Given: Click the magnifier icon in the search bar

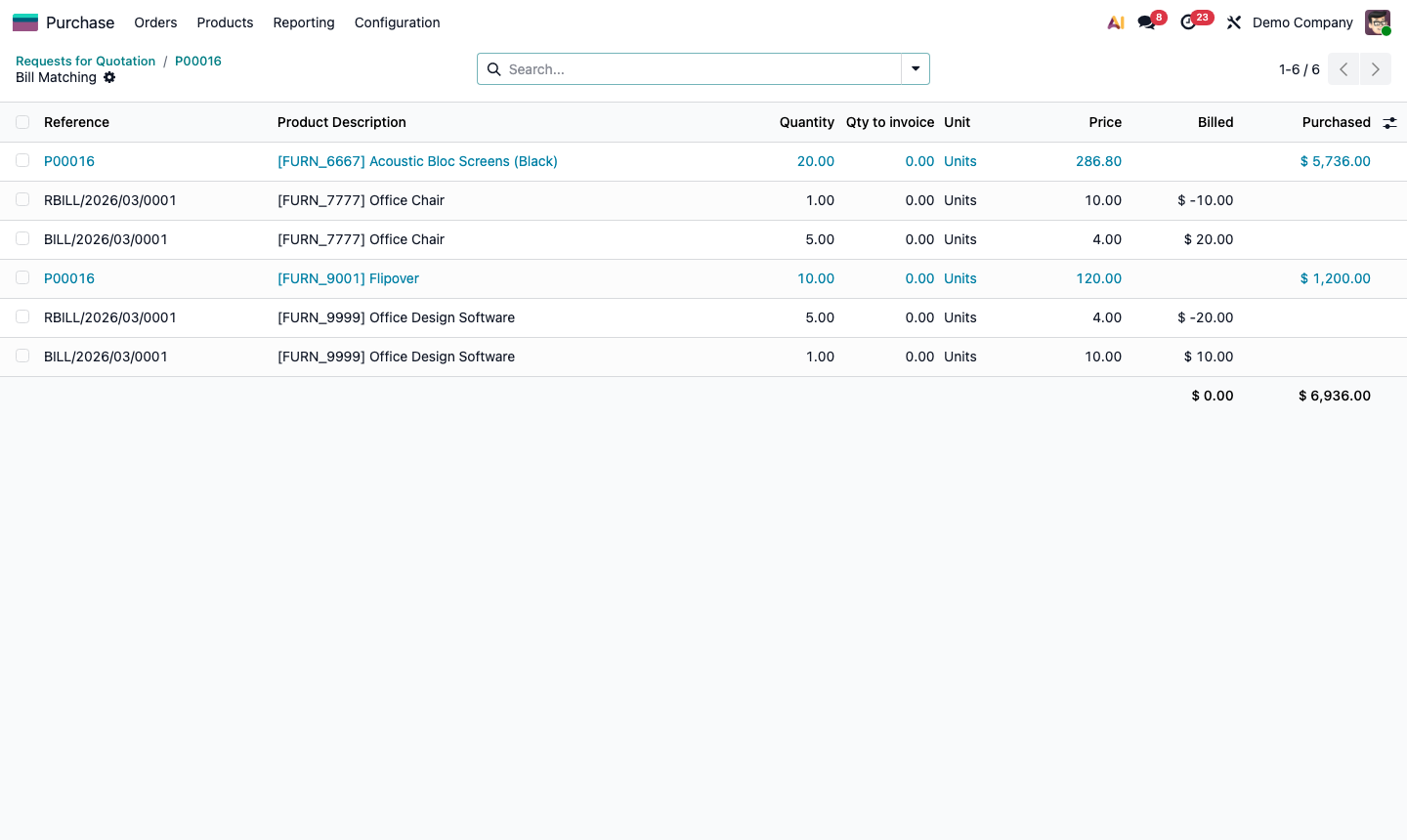Looking at the screenshot, I should point(494,69).
